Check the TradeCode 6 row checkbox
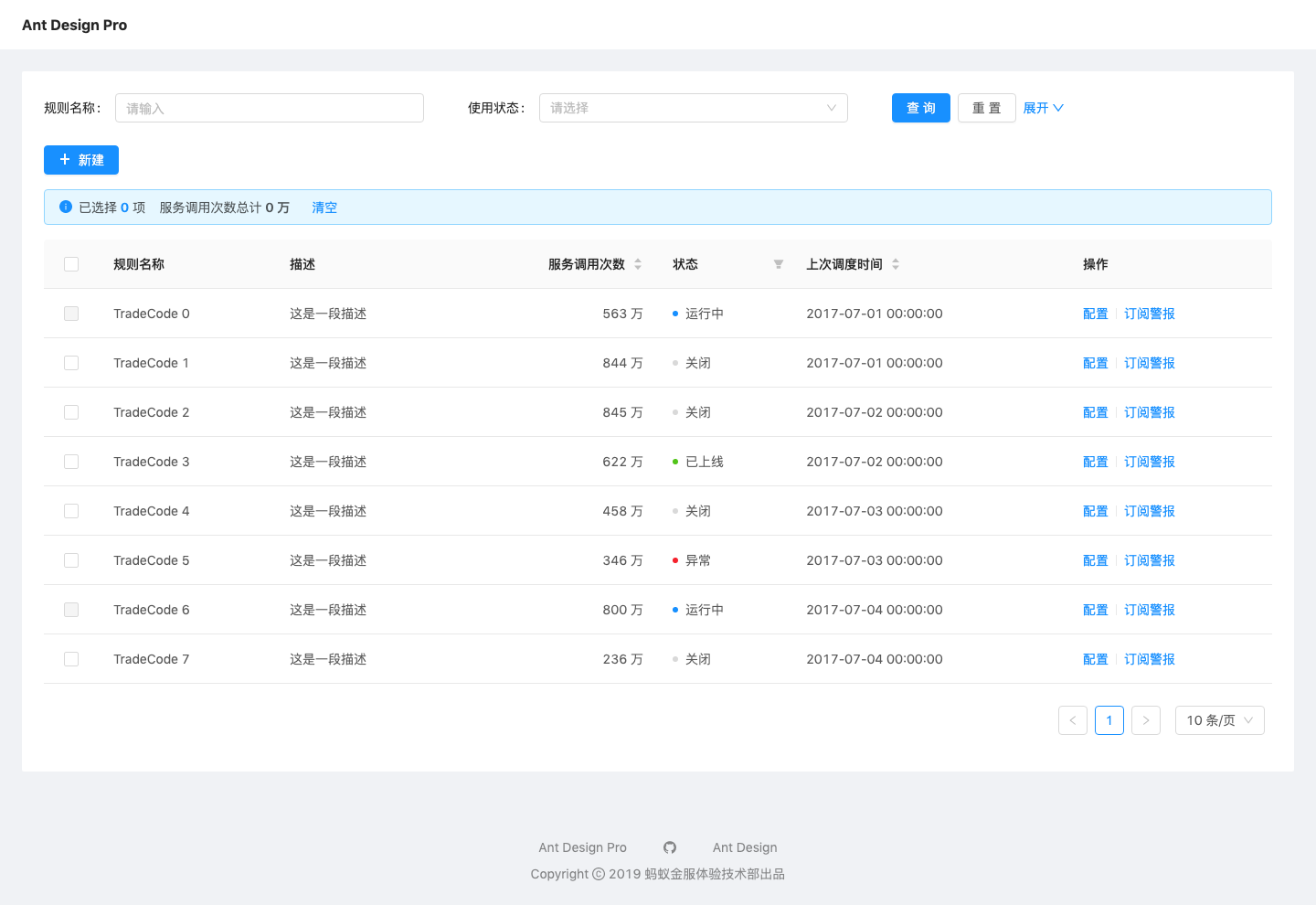Image resolution: width=1316 pixels, height=905 pixels. click(71, 610)
